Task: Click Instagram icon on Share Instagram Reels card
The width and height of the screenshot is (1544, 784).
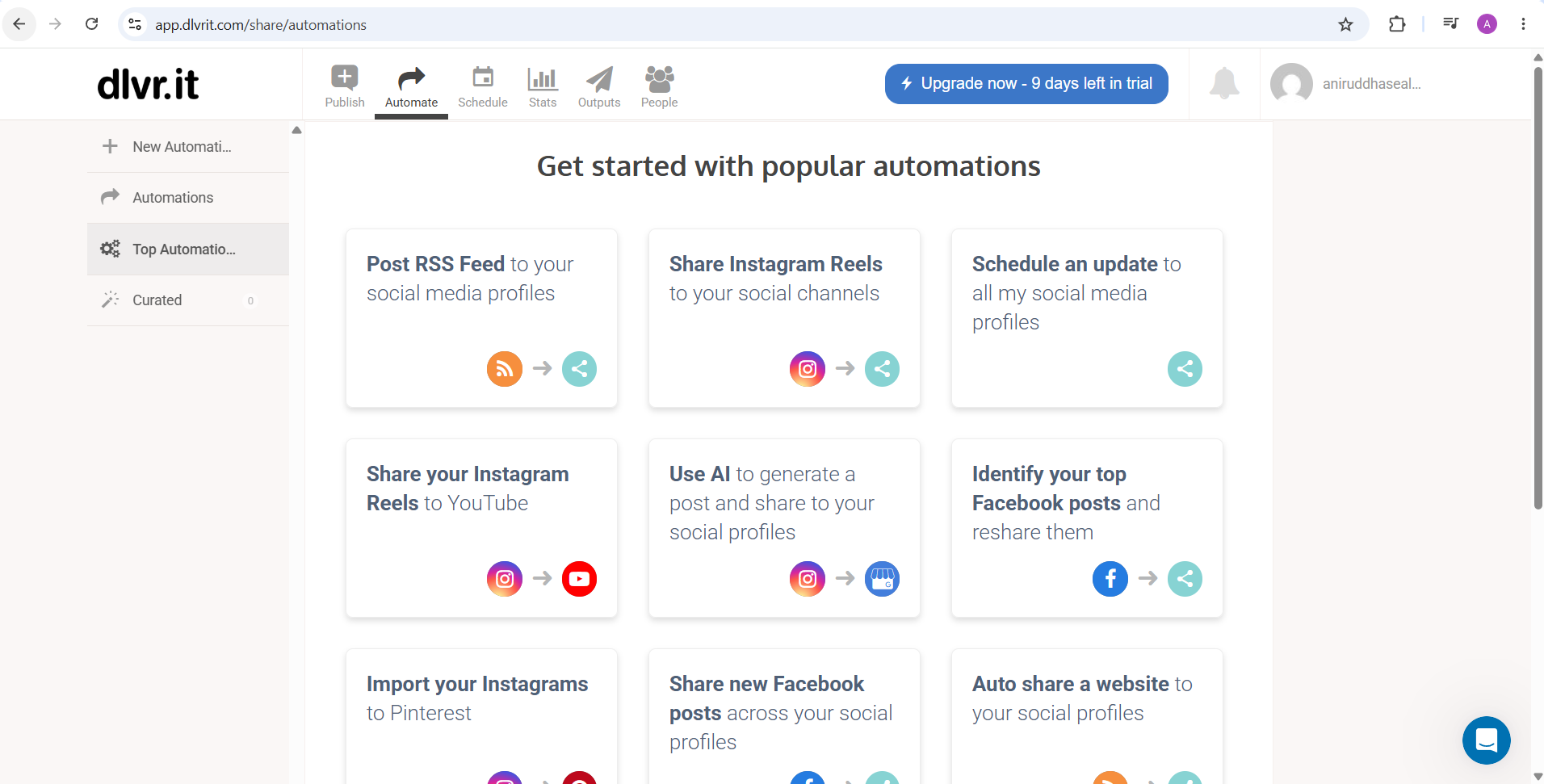Action: click(x=808, y=369)
